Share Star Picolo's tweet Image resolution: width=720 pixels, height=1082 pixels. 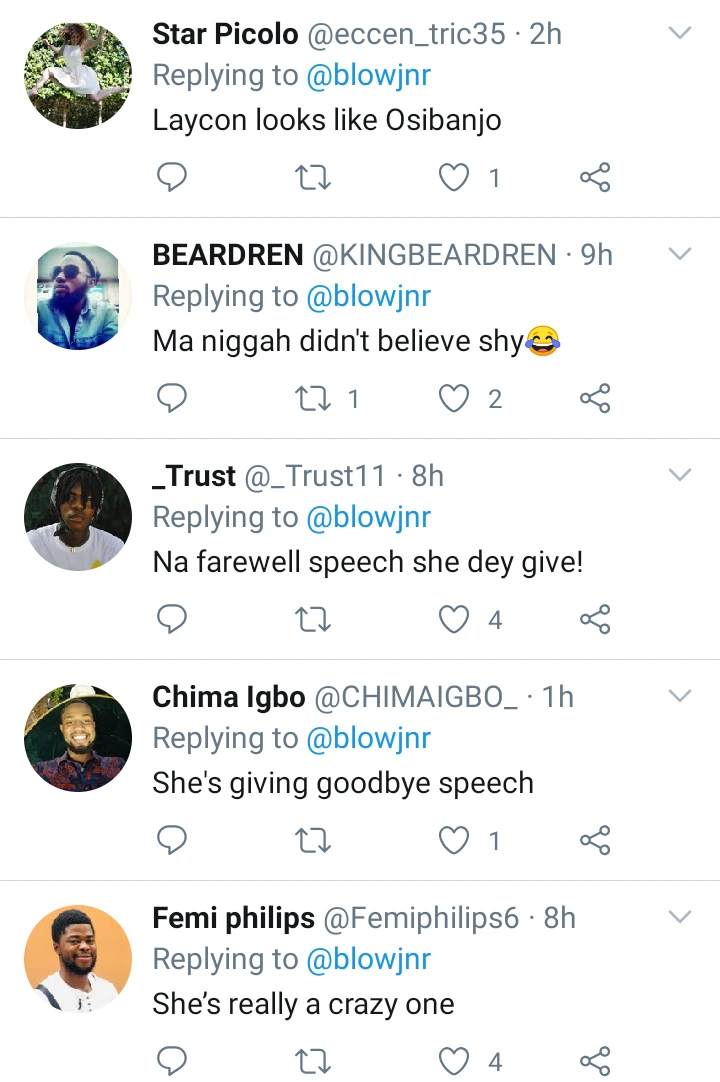(x=595, y=178)
